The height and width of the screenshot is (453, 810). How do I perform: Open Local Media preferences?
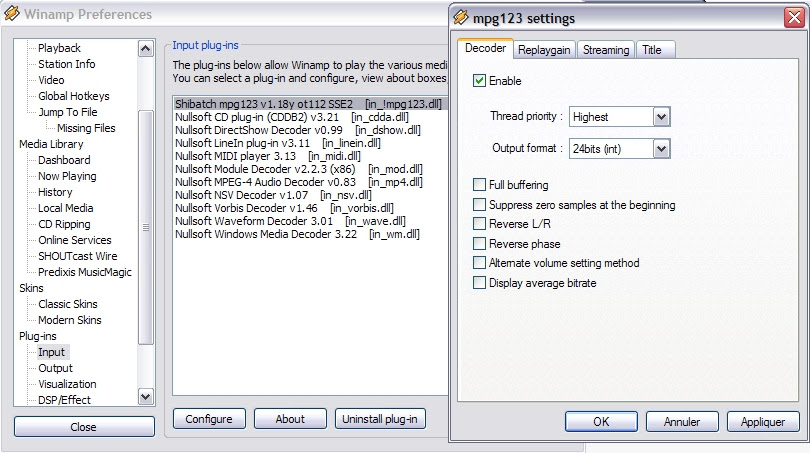pyautogui.click(x=66, y=208)
